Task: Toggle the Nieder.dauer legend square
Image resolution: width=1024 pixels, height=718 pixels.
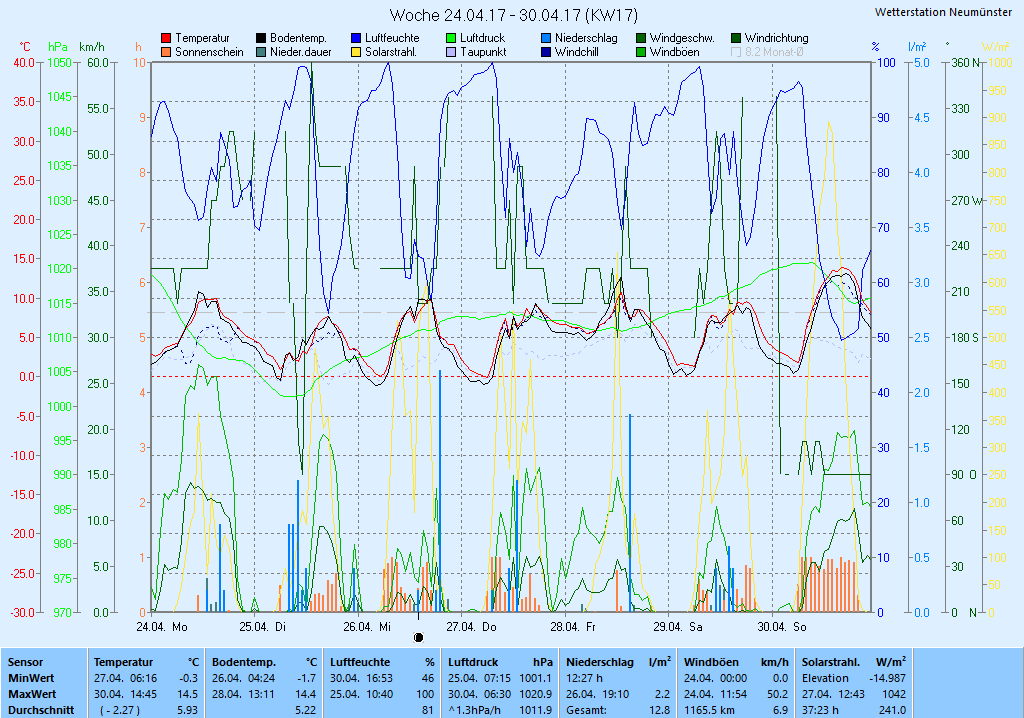Action: [x=261, y=52]
